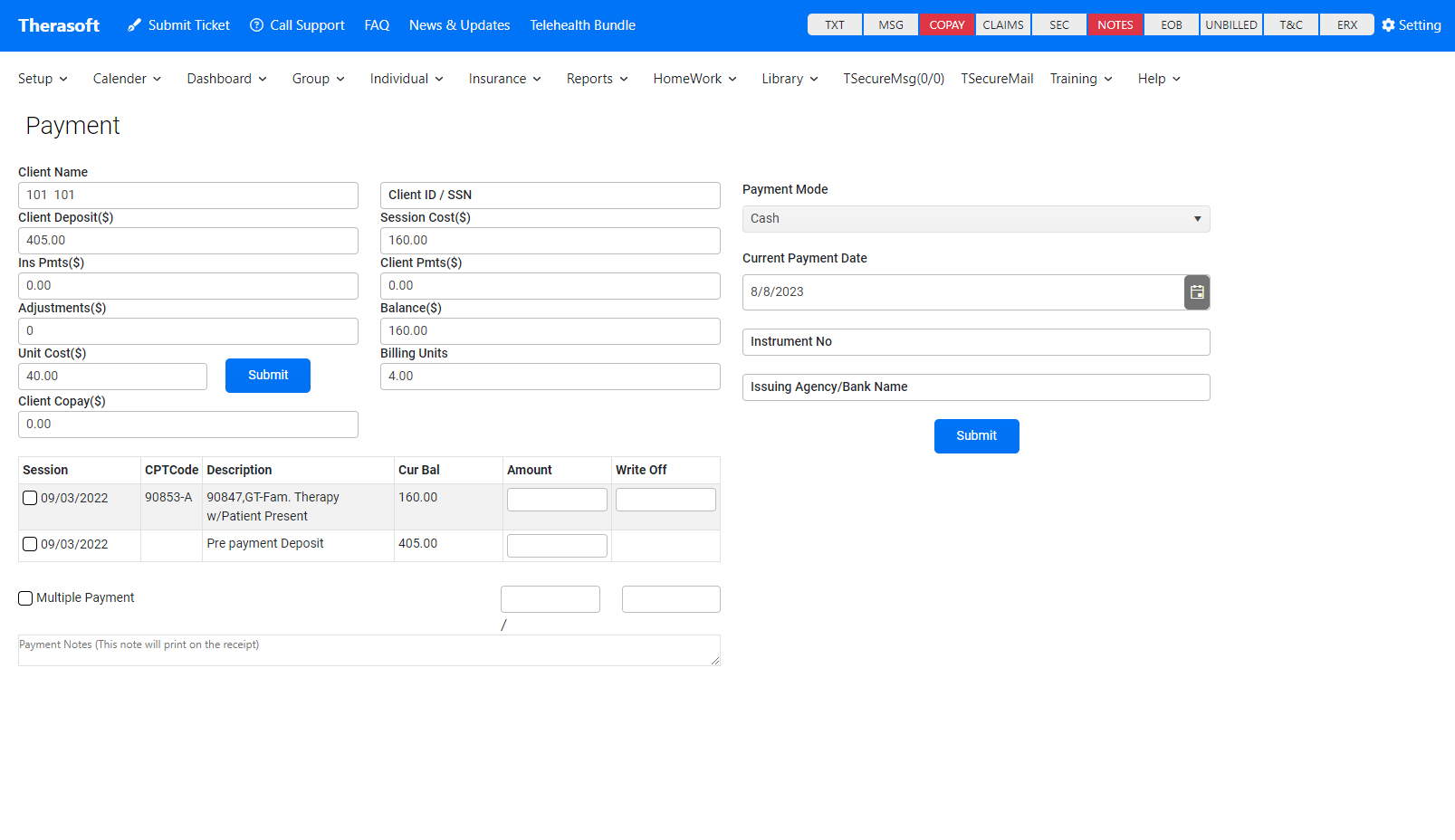Click the Issuing Agency/Bank Name field
Screen dimensions: 1455x840
click(x=976, y=387)
